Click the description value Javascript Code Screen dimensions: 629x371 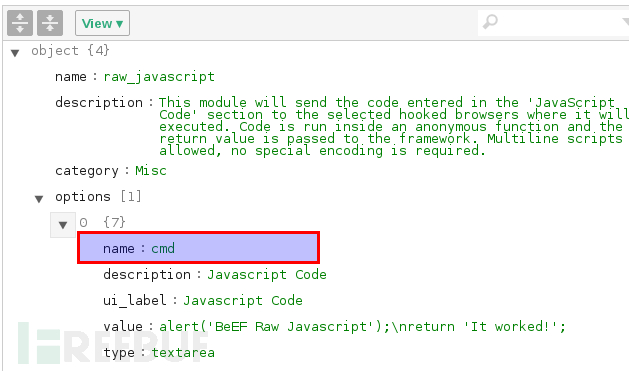point(267,275)
